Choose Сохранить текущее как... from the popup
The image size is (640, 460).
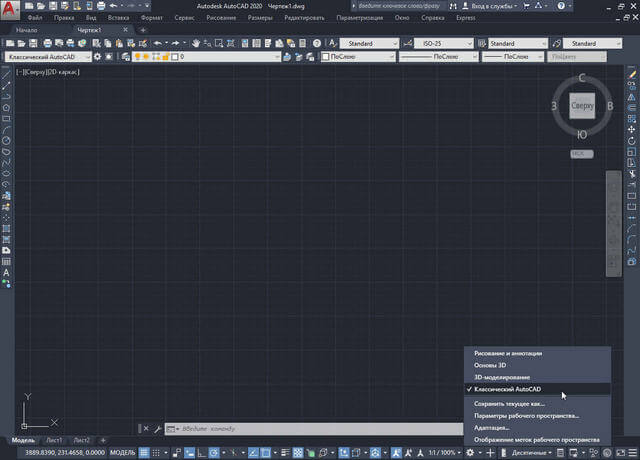[x=509, y=403]
